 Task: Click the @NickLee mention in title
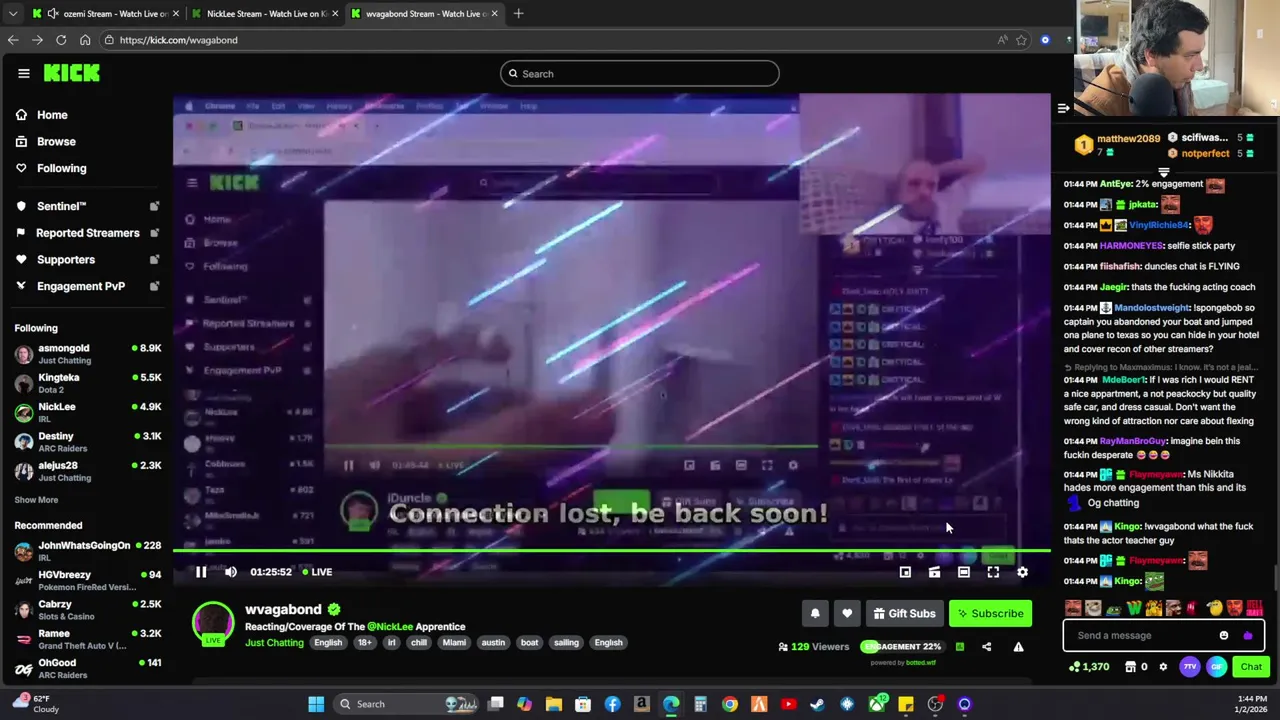click(390, 627)
